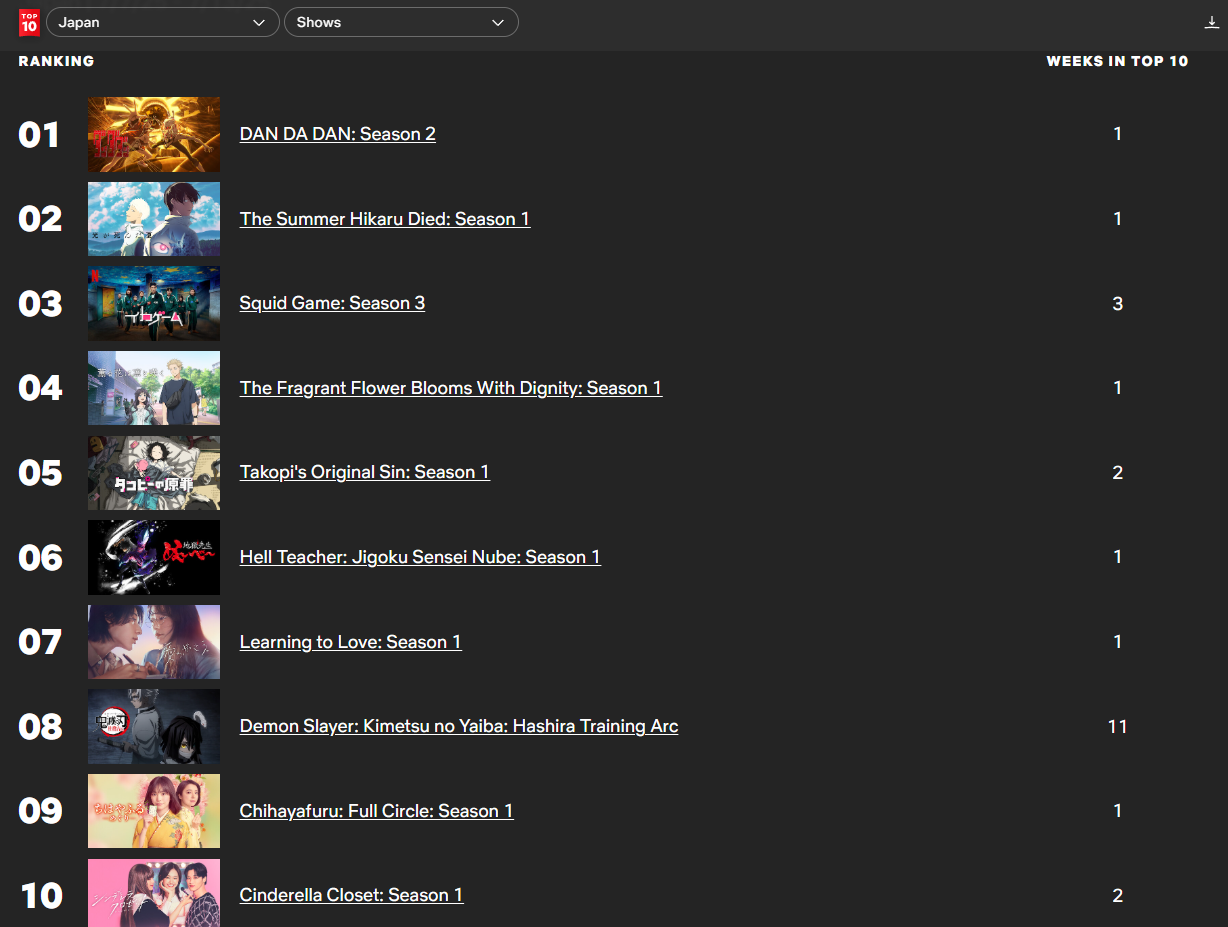The image size is (1228, 927).
Task: Click rank number 09
Action: click(x=40, y=811)
